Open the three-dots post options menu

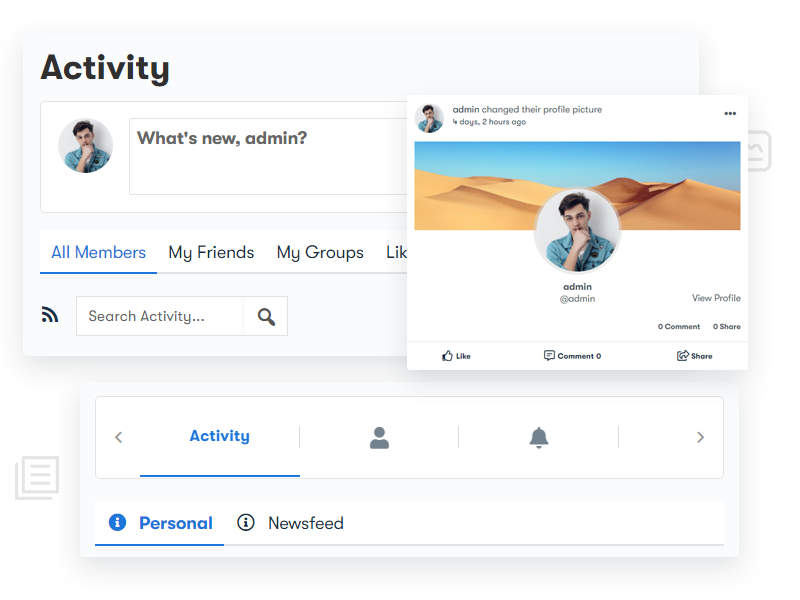click(x=730, y=113)
